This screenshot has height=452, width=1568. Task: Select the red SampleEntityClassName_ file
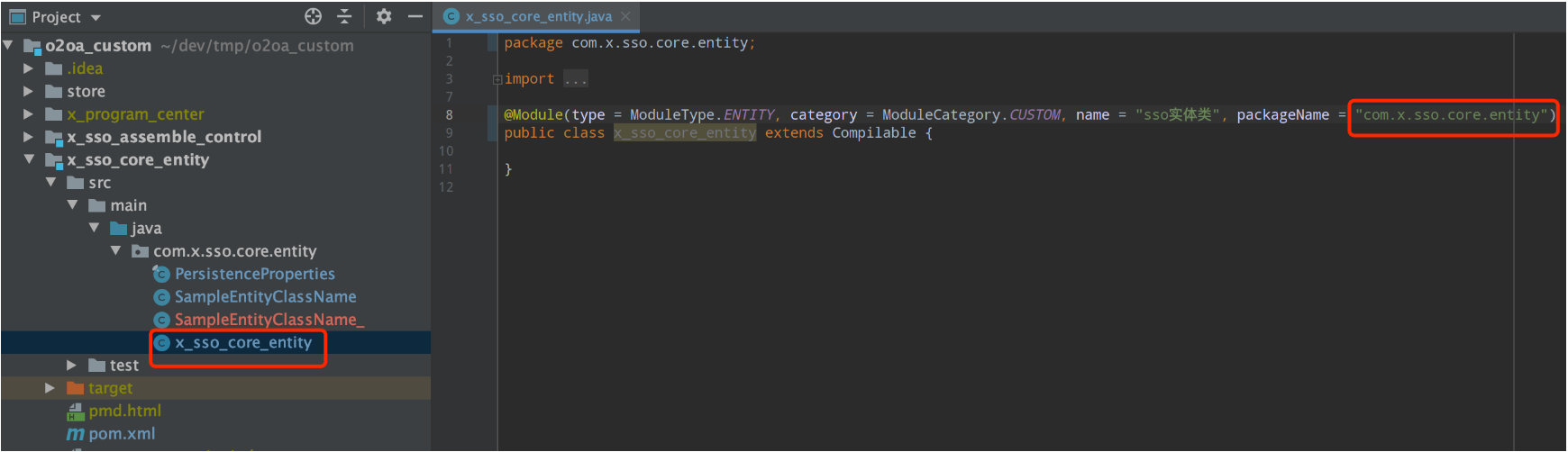(269, 320)
